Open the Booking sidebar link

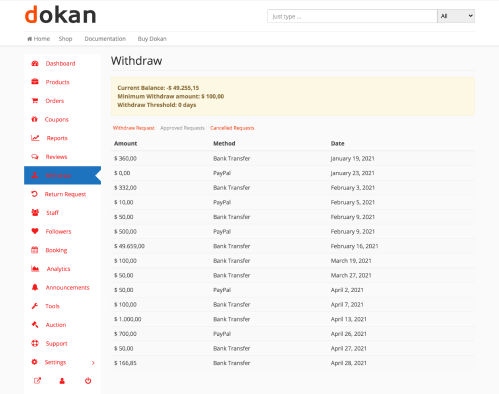tap(56, 250)
